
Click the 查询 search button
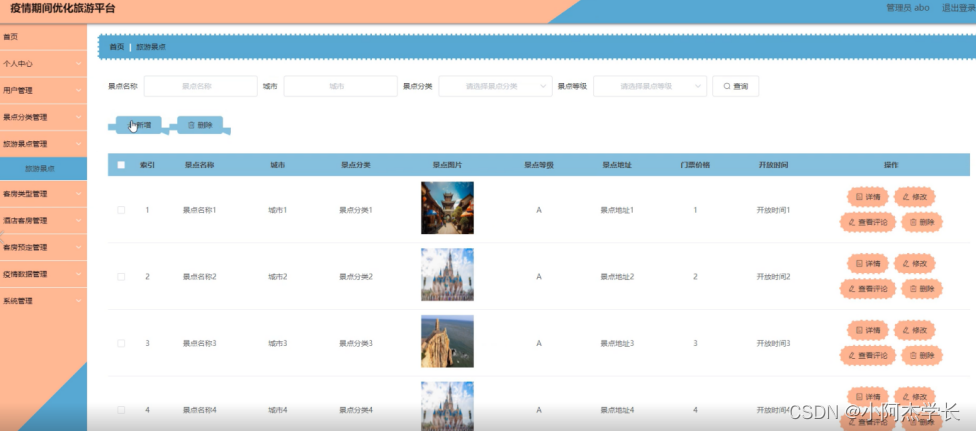click(735, 87)
